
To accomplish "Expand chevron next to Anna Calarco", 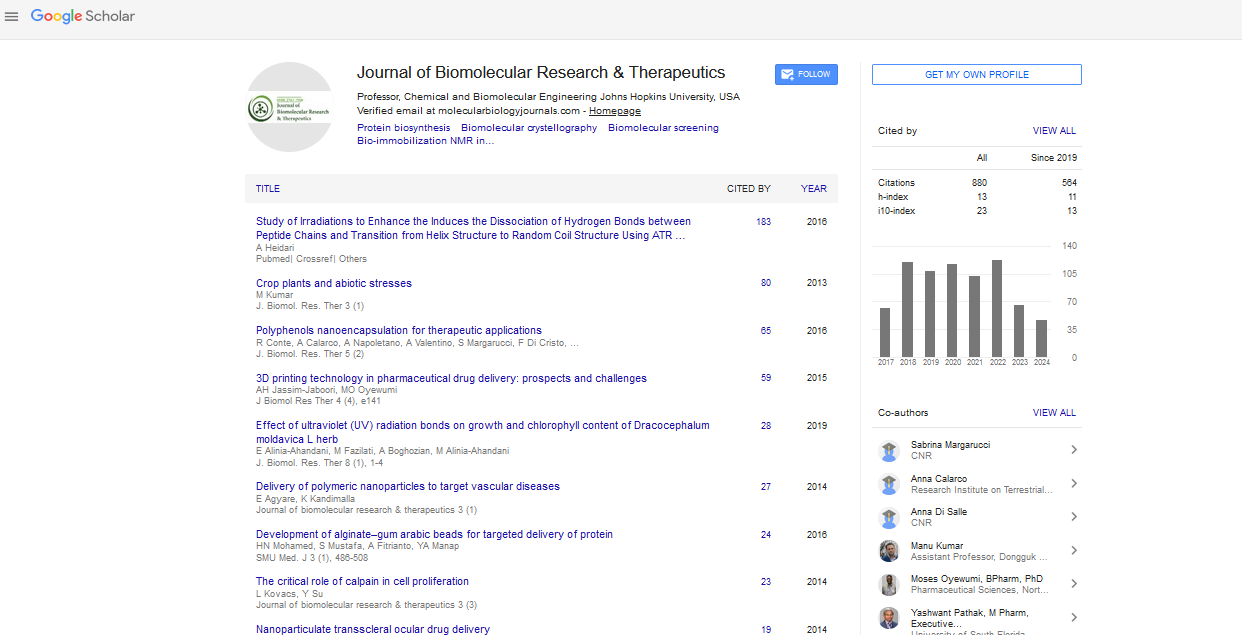I will click(x=1074, y=483).
